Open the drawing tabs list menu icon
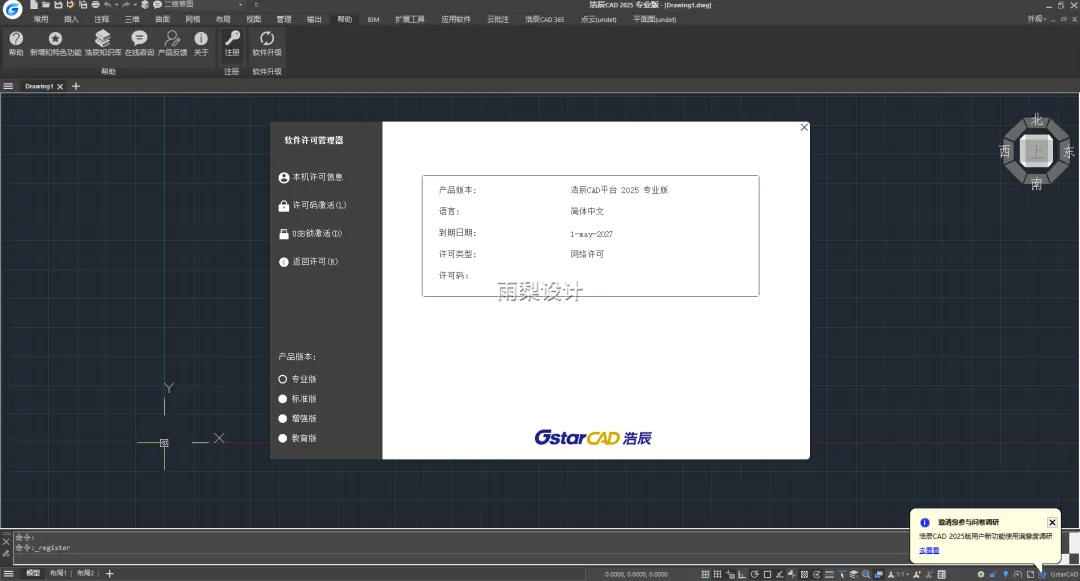This screenshot has width=1080, height=581. (x=8, y=86)
